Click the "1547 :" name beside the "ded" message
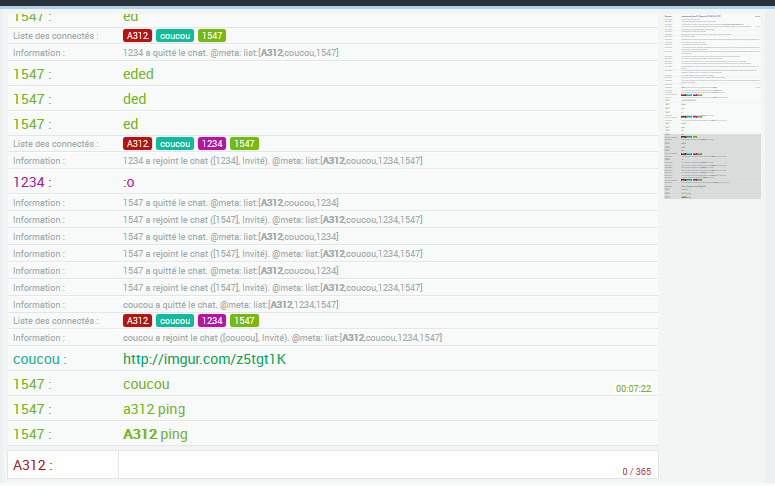Image resolution: width=775 pixels, height=486 pixels. tap(32, 99)
